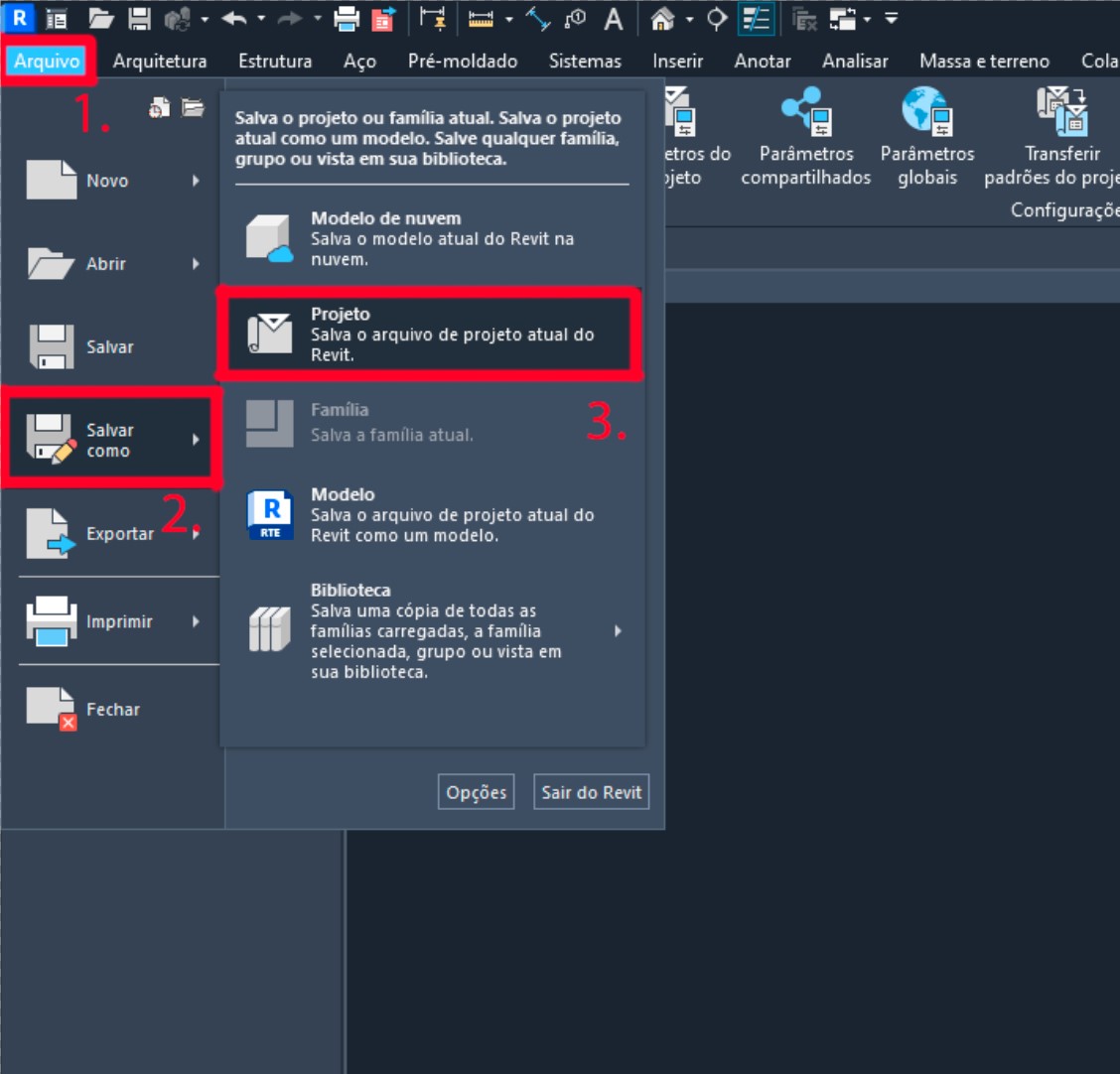Click the Revit R application logo
Screen dimensions: 1120x1074
point(20,18)
